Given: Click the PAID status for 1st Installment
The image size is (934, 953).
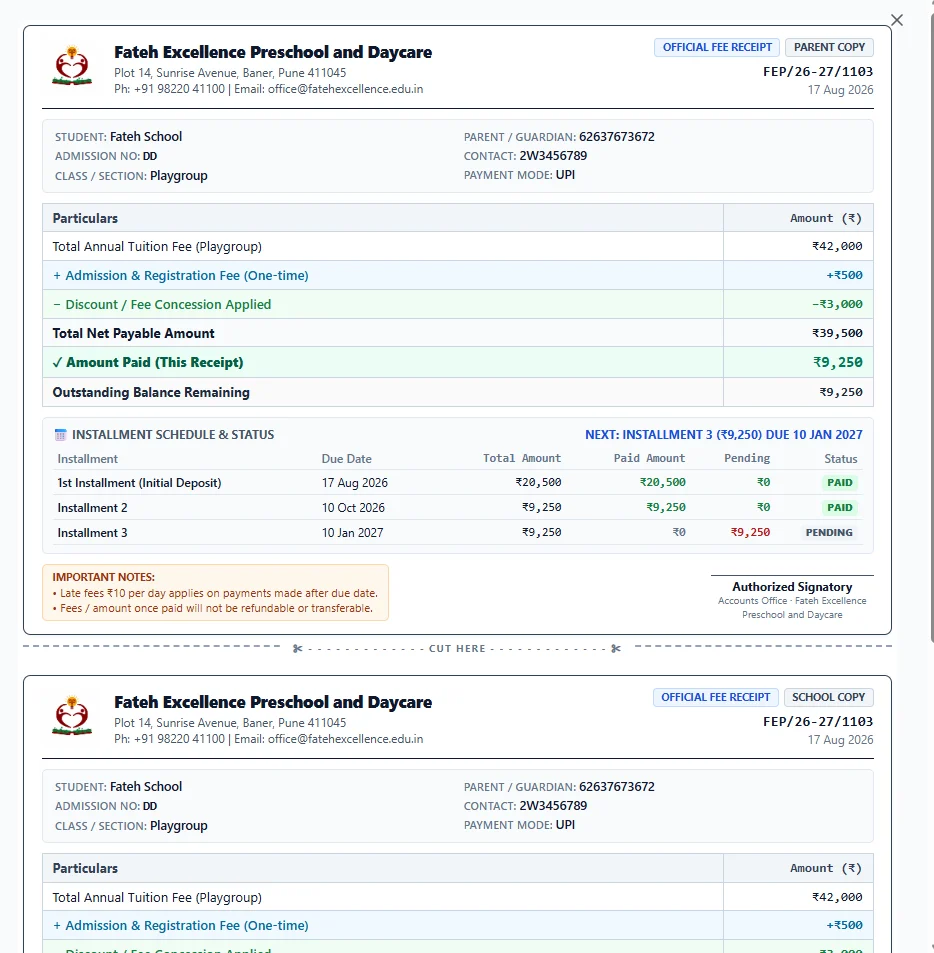Looking at the screenshot, I should tap(840, 483).
